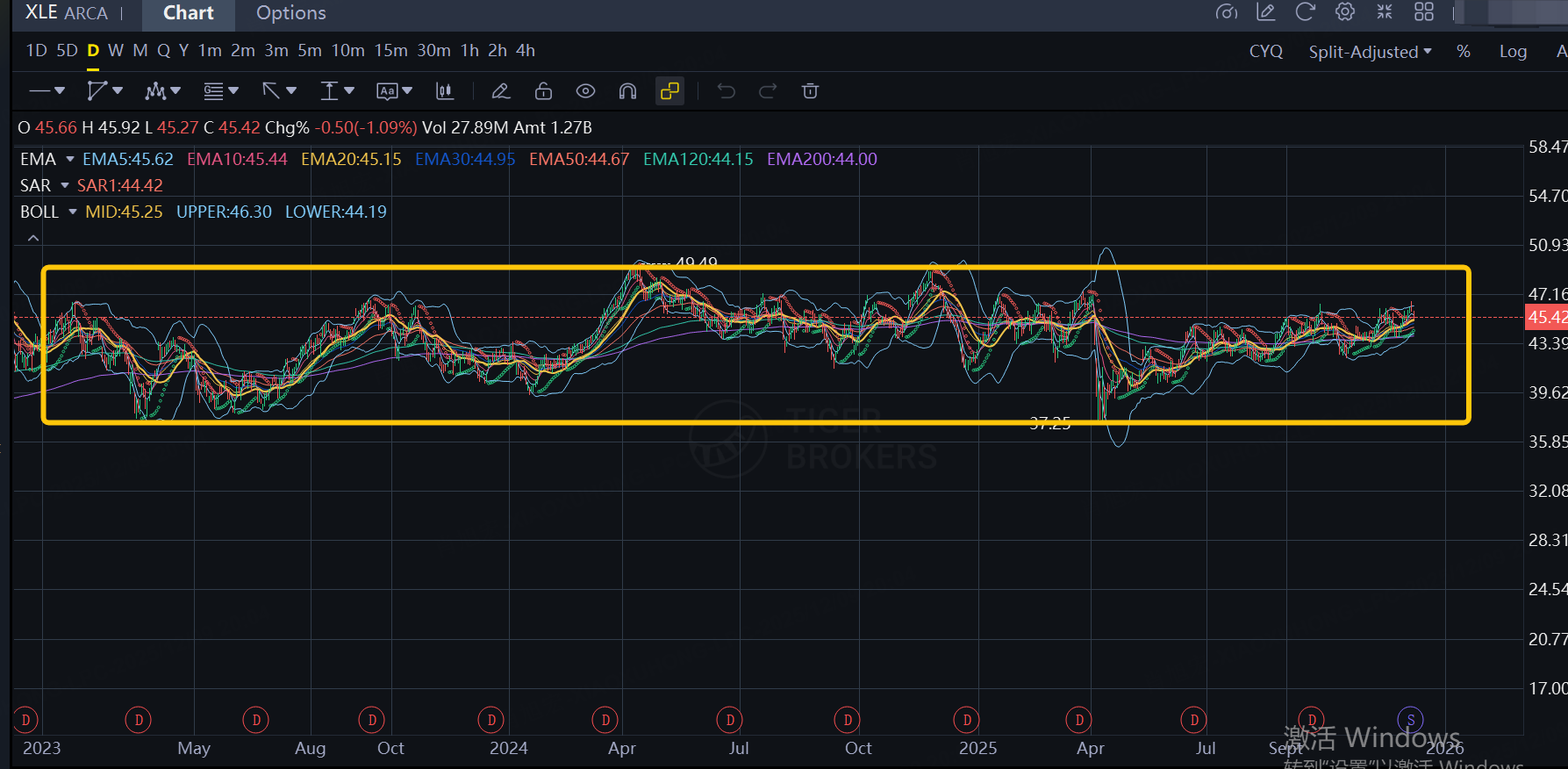
Task: Click the magnet snap drawing tool icon
Action: 627,91
